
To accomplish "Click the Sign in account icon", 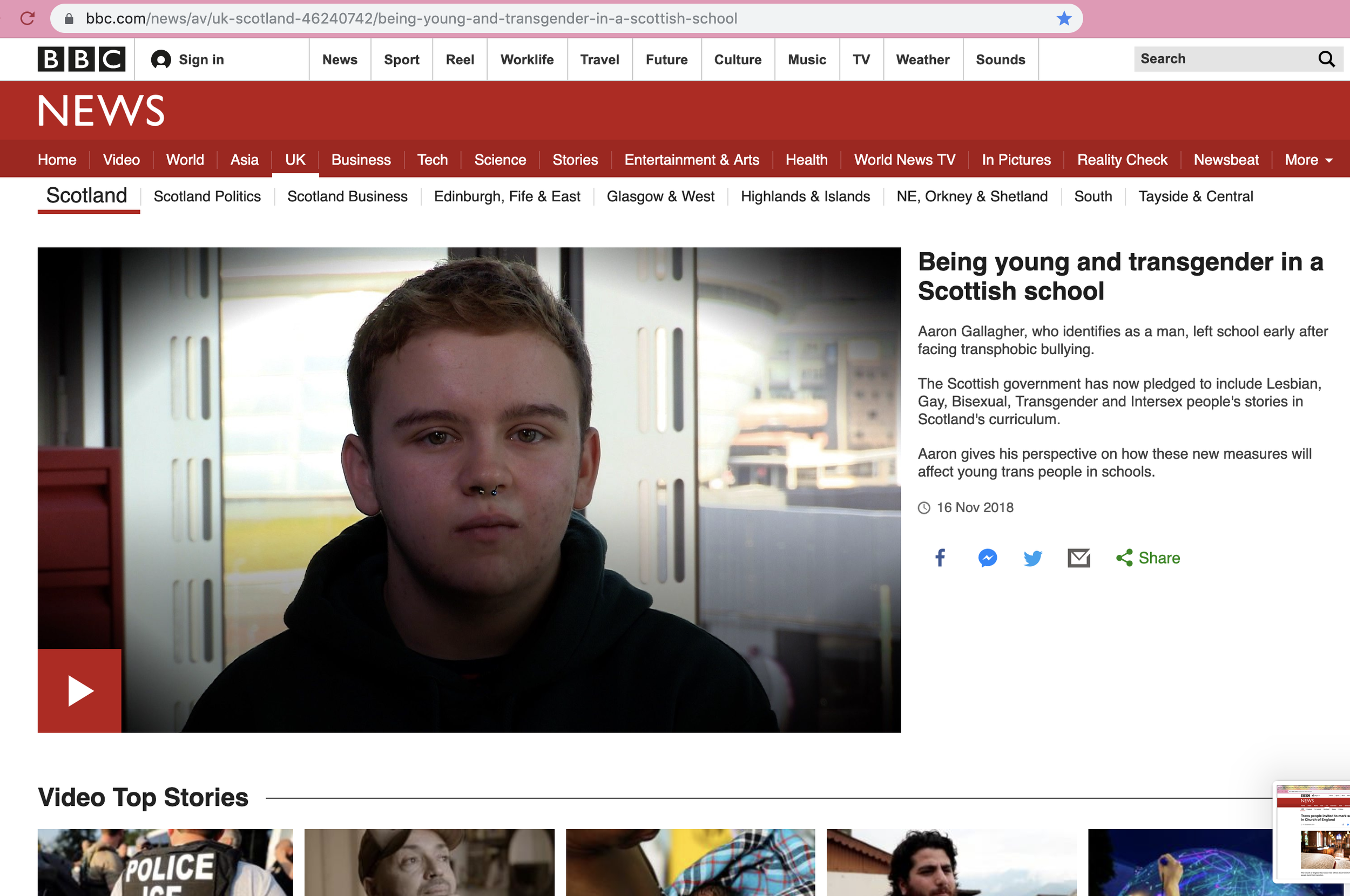I will (160, 59).
